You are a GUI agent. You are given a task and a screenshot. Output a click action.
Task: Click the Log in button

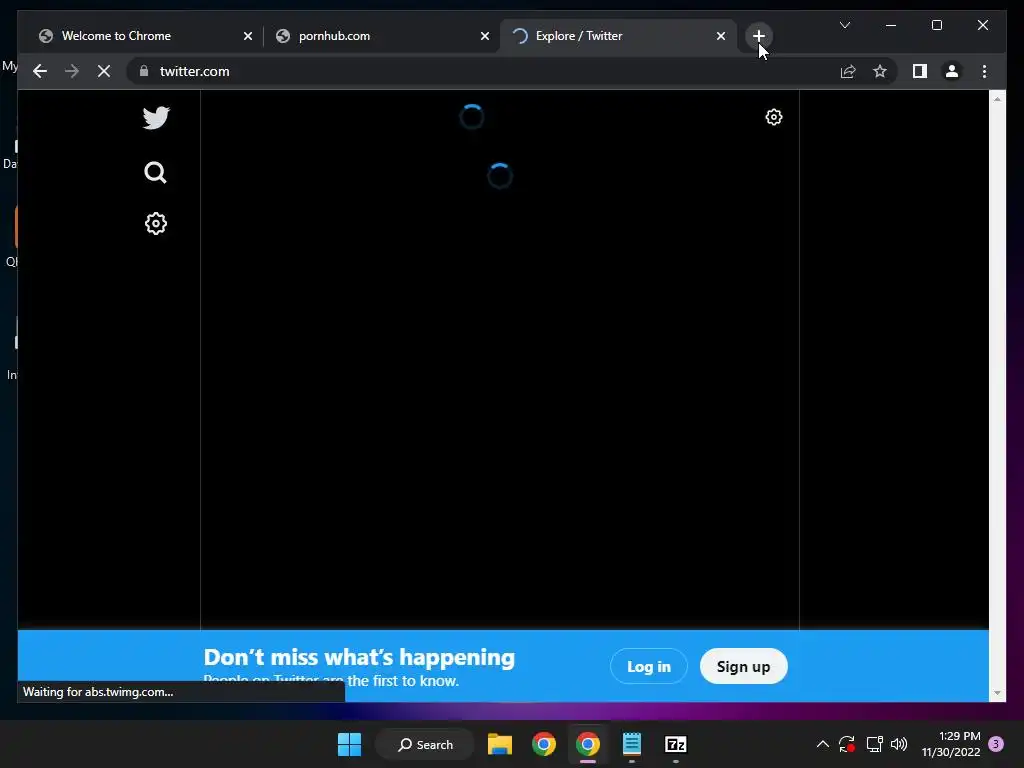[648, 666]
